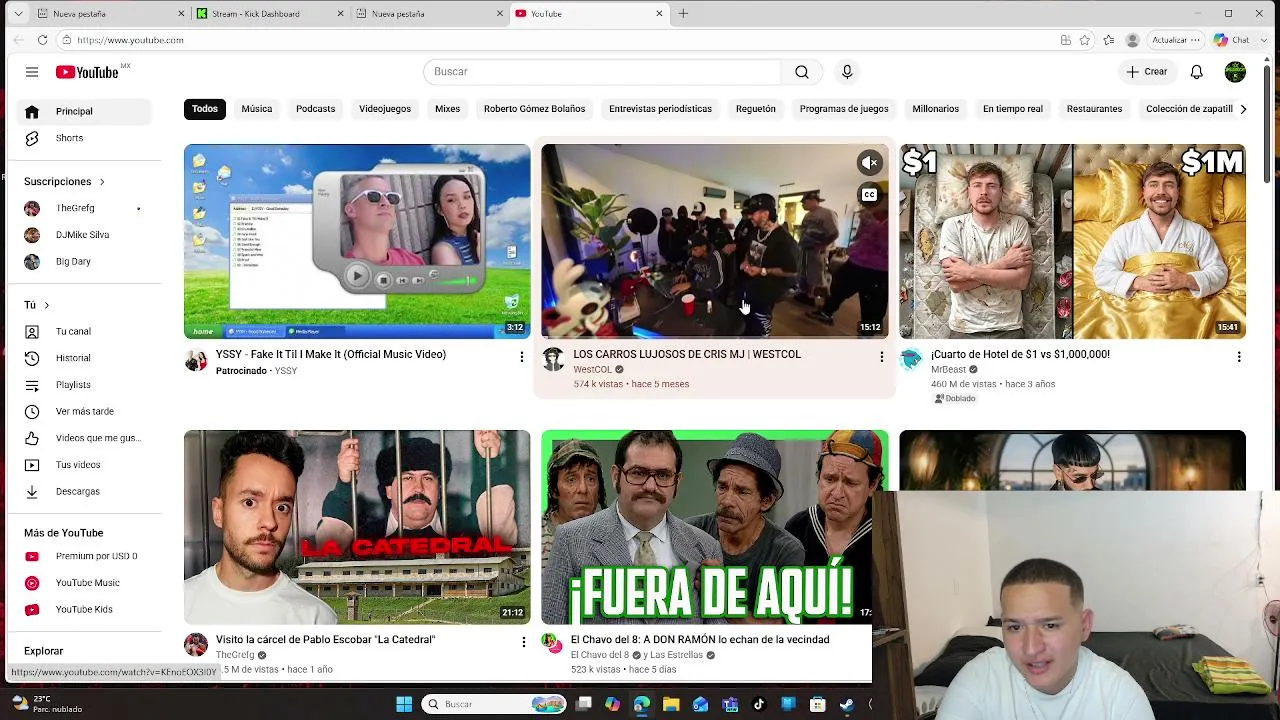Screen dimensions: 1280x720
Task: Click the Crear button
Action: point(1146,72)
